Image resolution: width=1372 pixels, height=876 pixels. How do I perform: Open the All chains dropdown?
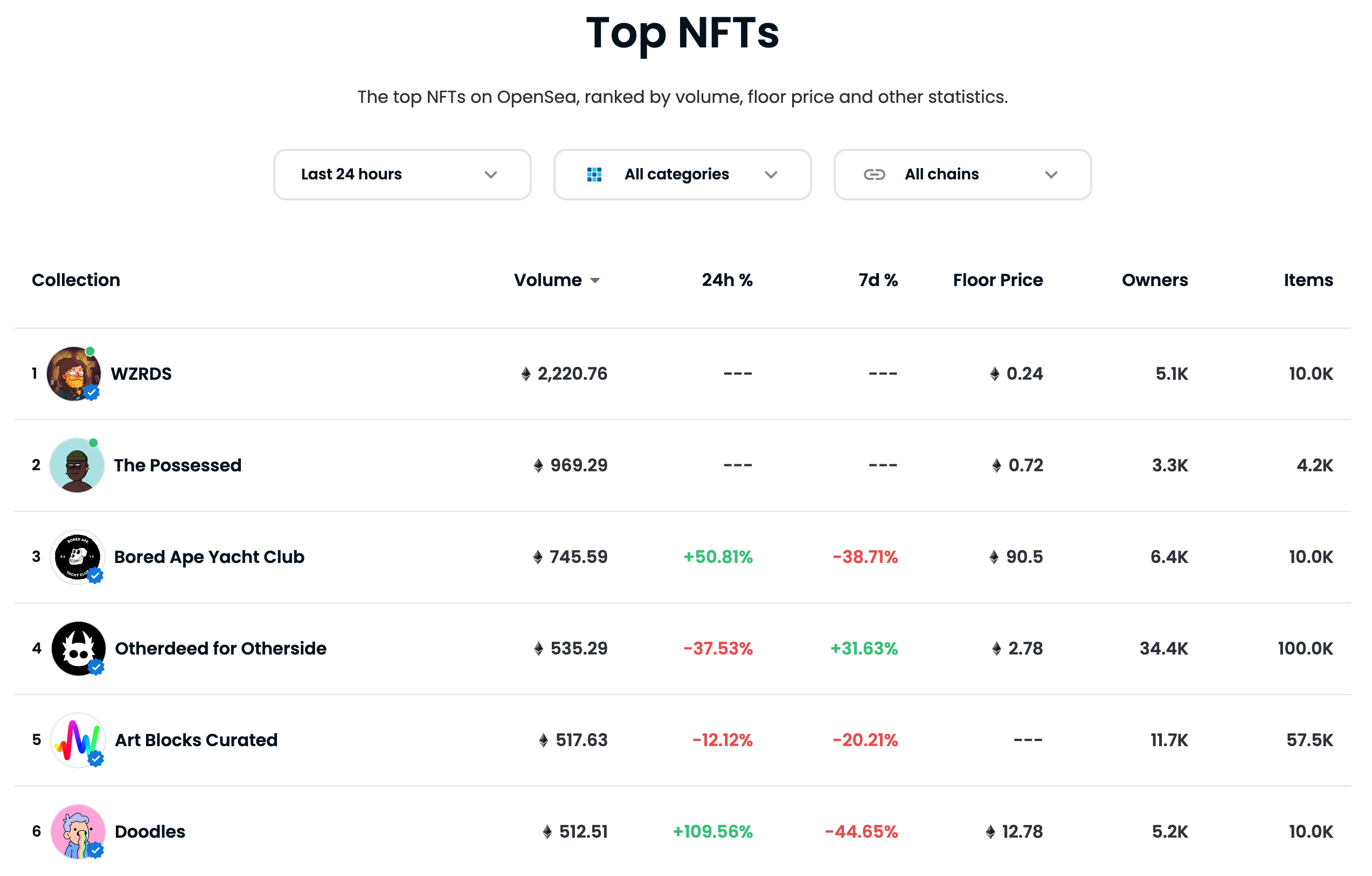[962, 175]
